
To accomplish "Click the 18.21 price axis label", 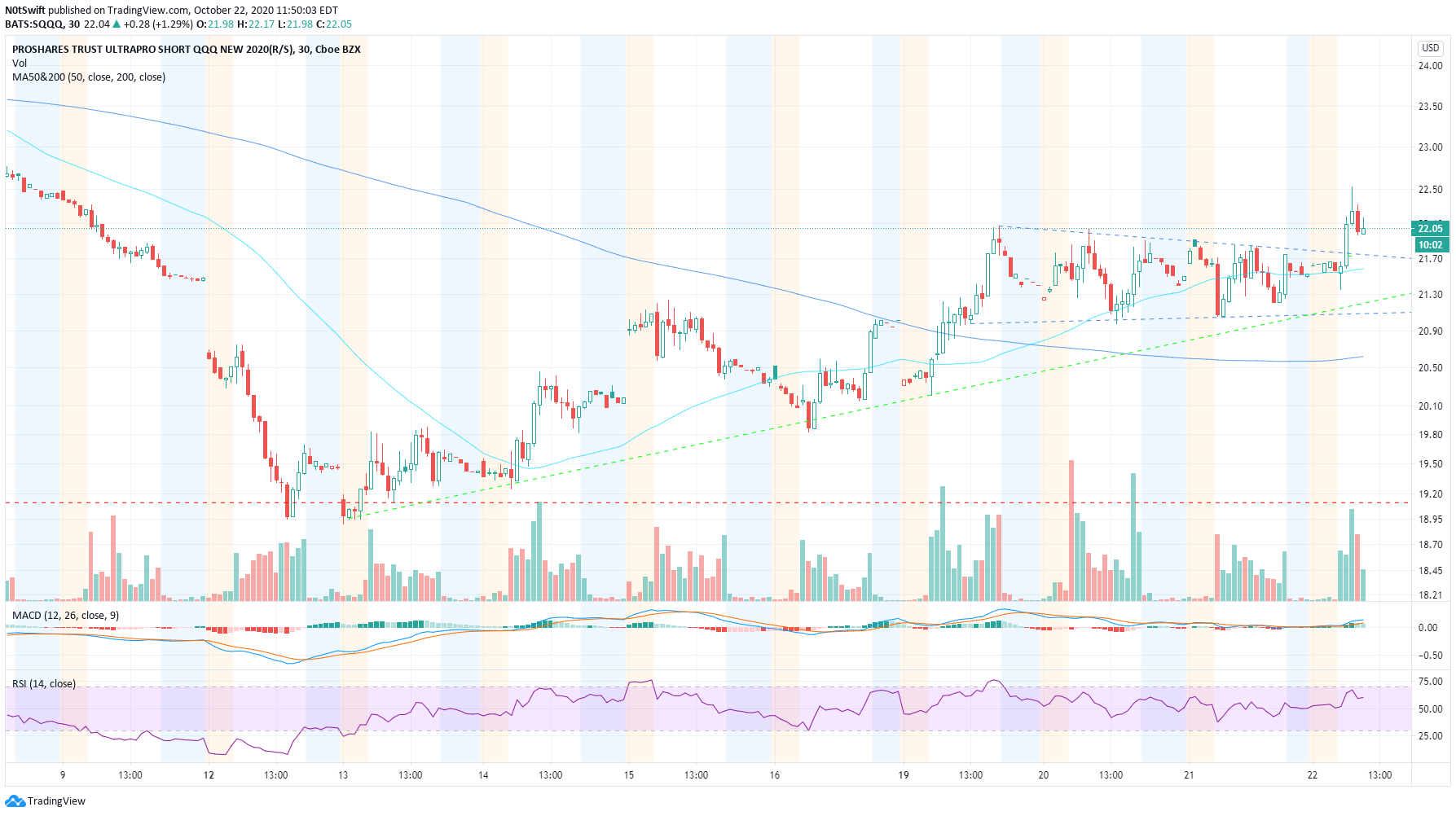I will 1431,595.
